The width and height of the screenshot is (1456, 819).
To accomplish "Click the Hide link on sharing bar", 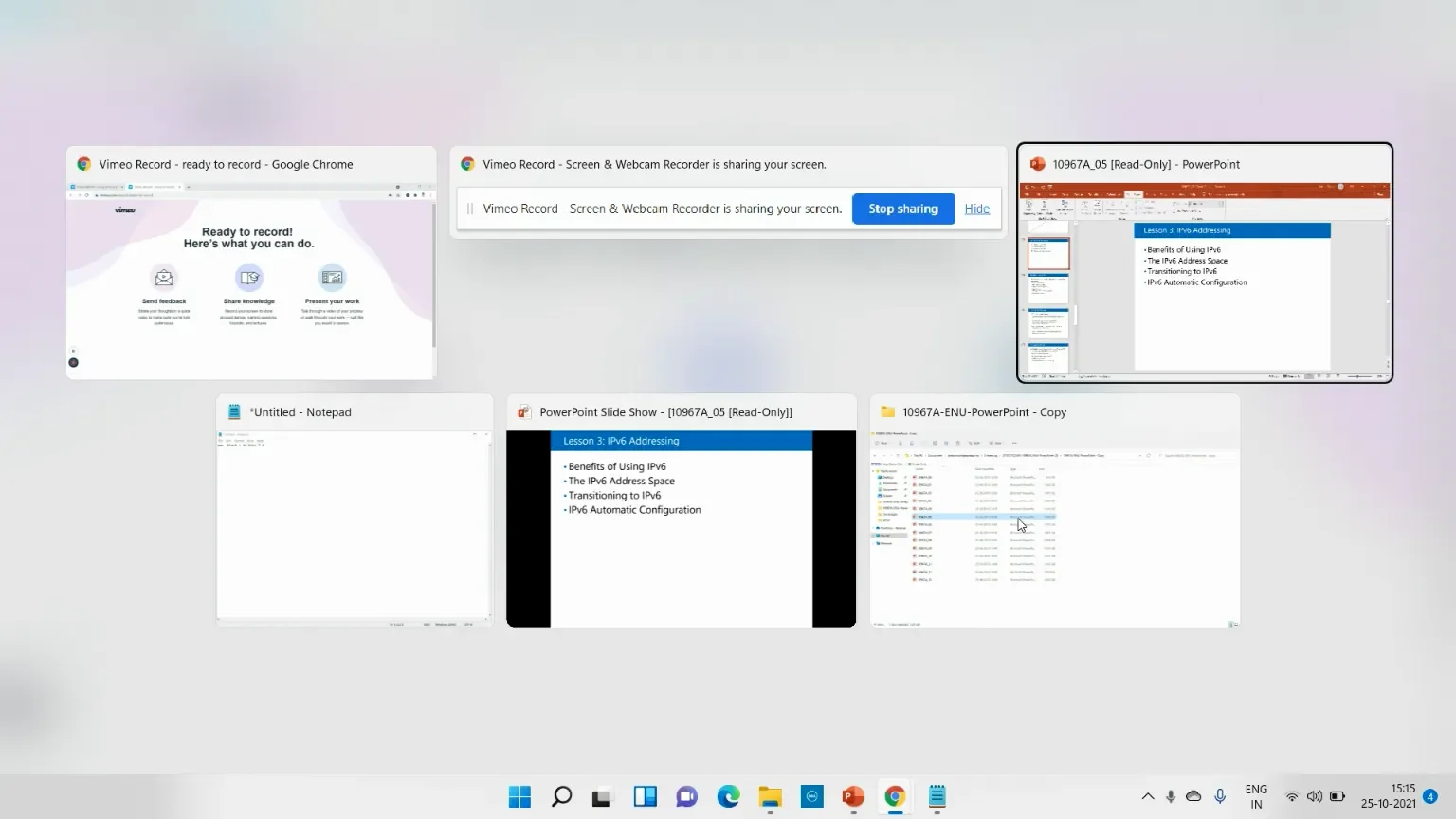I will (977, 209).
